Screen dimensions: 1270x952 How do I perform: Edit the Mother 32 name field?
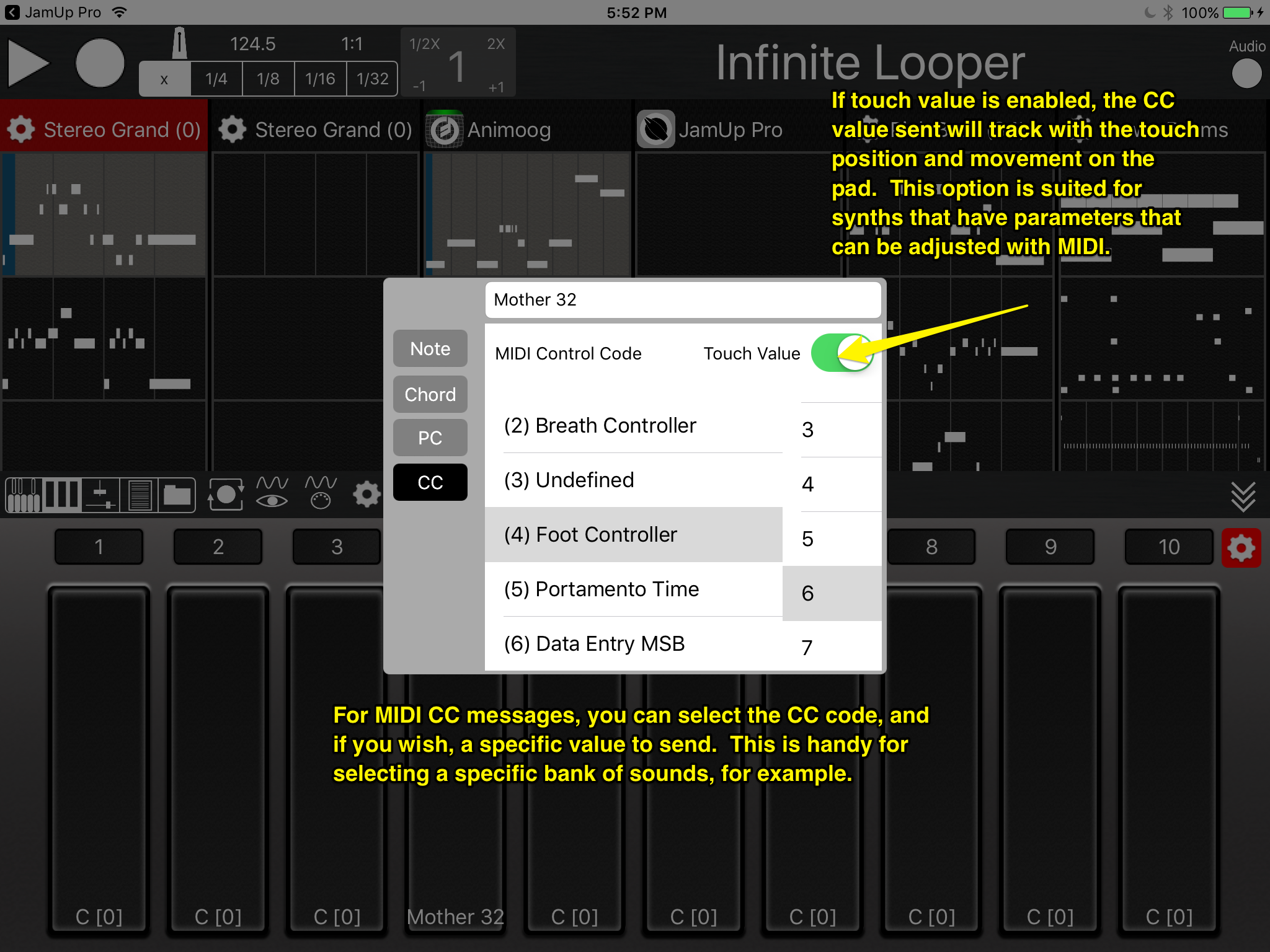coord(683,300)
